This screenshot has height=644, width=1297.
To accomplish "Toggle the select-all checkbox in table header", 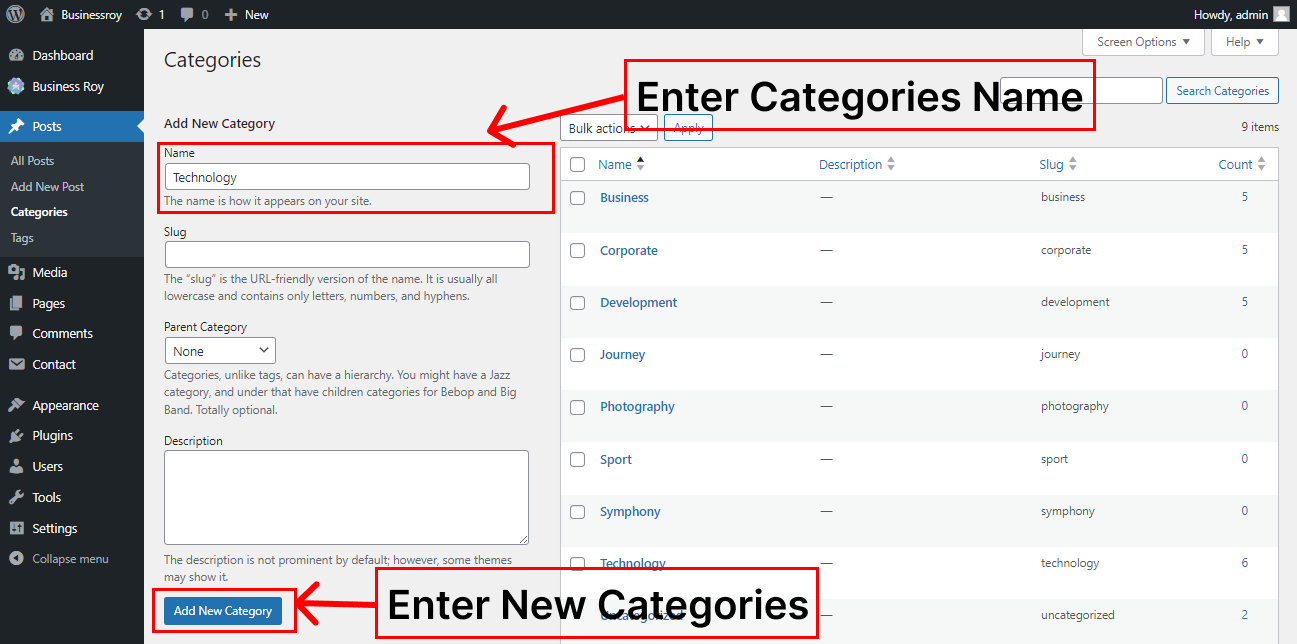I will [577, 165].
